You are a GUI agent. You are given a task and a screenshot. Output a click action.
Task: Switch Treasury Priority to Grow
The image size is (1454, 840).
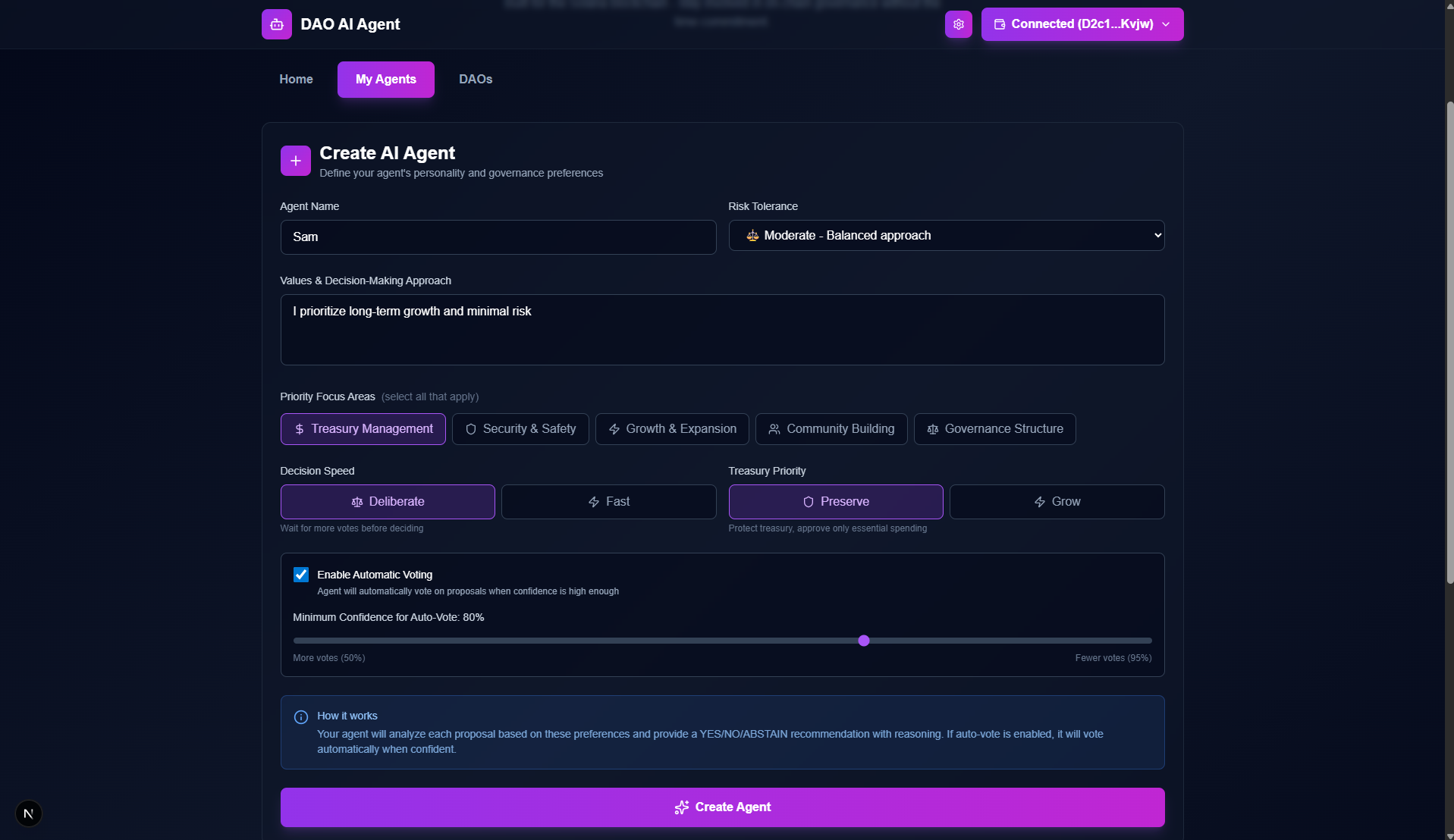click(x=1057, y=501)
